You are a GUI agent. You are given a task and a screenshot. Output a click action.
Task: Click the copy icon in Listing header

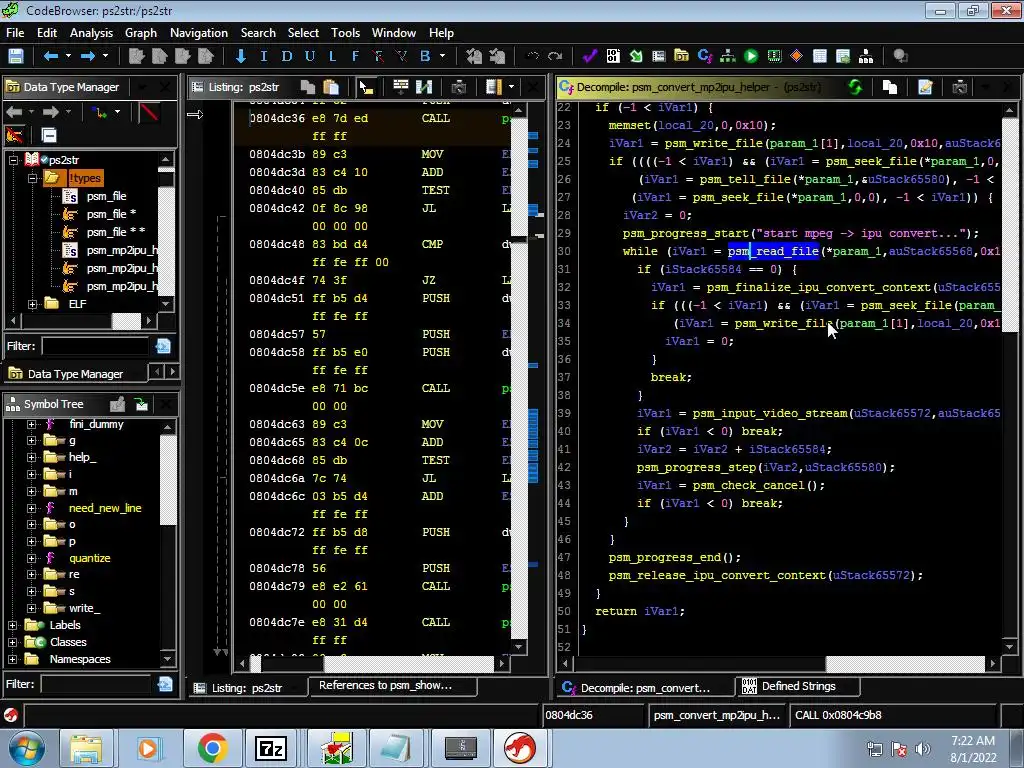point(308,87)
